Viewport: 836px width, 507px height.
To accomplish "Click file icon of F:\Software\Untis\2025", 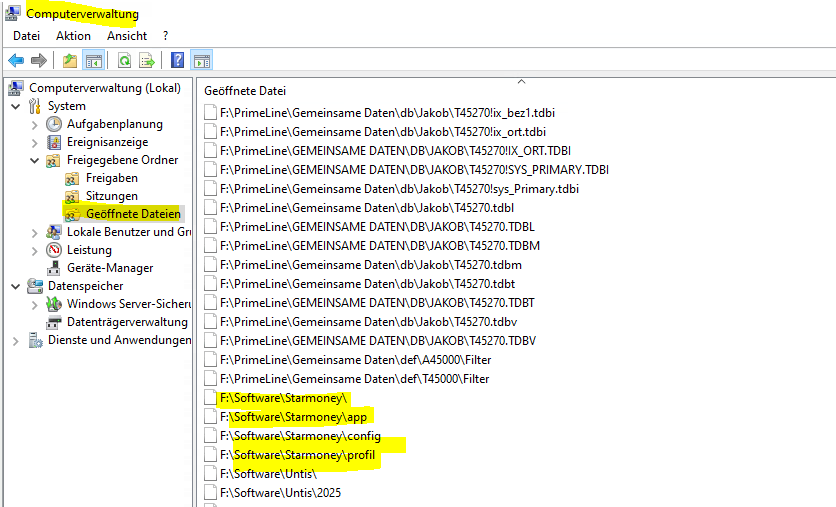I will point(211,493).
